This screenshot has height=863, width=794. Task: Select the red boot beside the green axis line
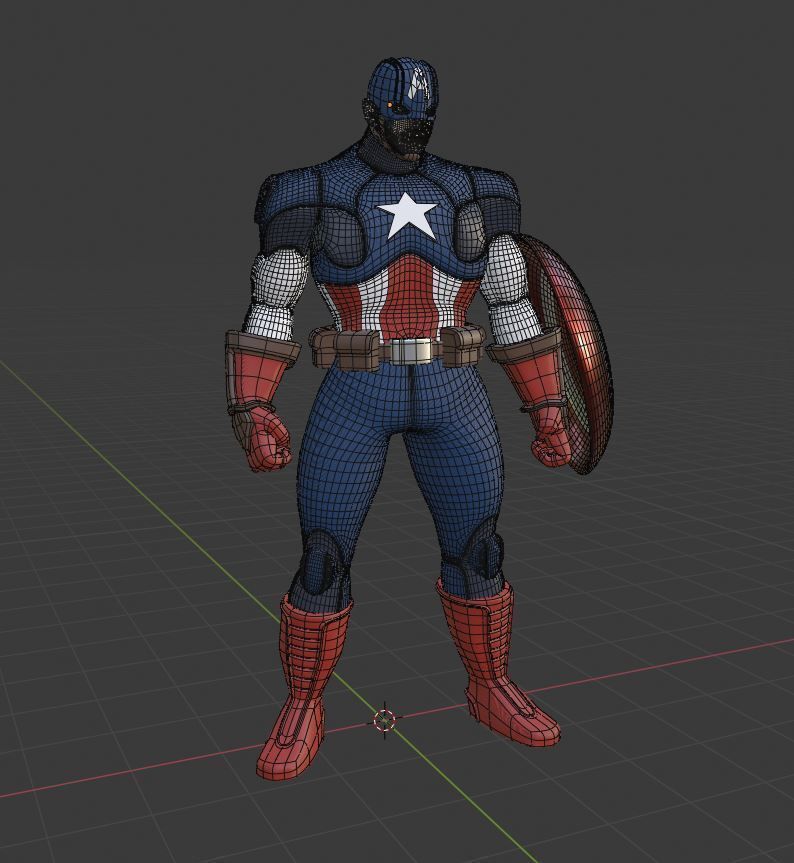pos(304,685)
